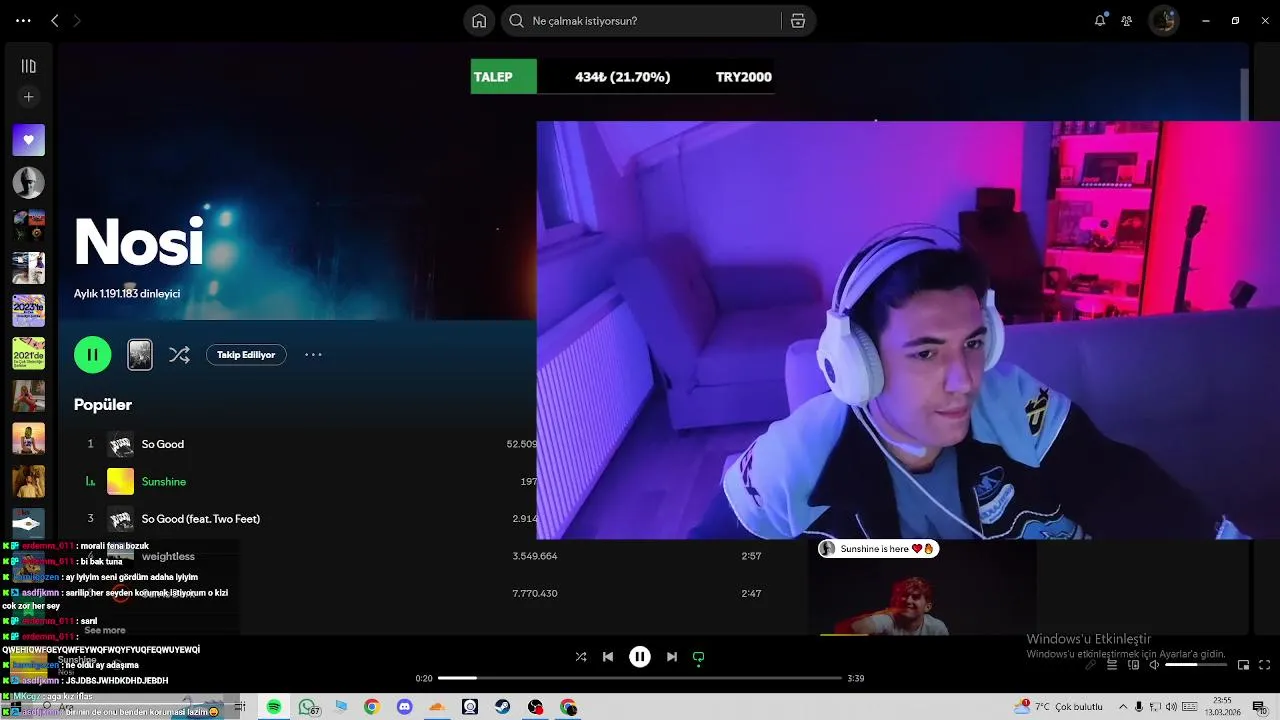1280x720 pixels.
Task: Open the Queue icon in player bar
Action: pos(1112,665)
